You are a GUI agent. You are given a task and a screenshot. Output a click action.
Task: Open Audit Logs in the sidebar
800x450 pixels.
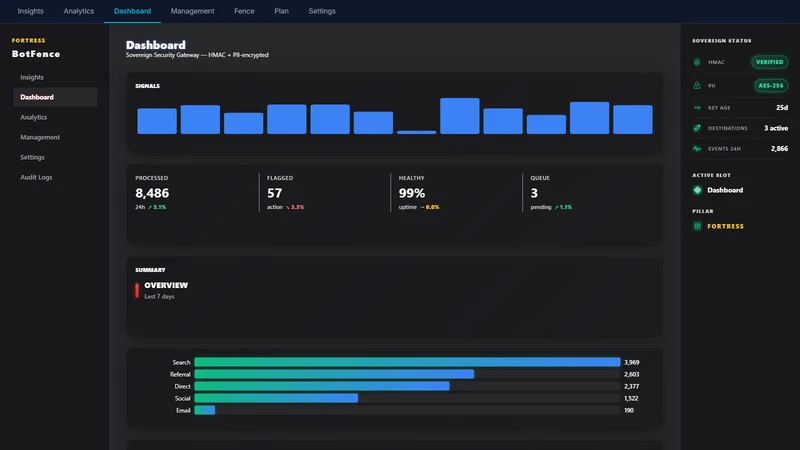click(x=55, y=177)
